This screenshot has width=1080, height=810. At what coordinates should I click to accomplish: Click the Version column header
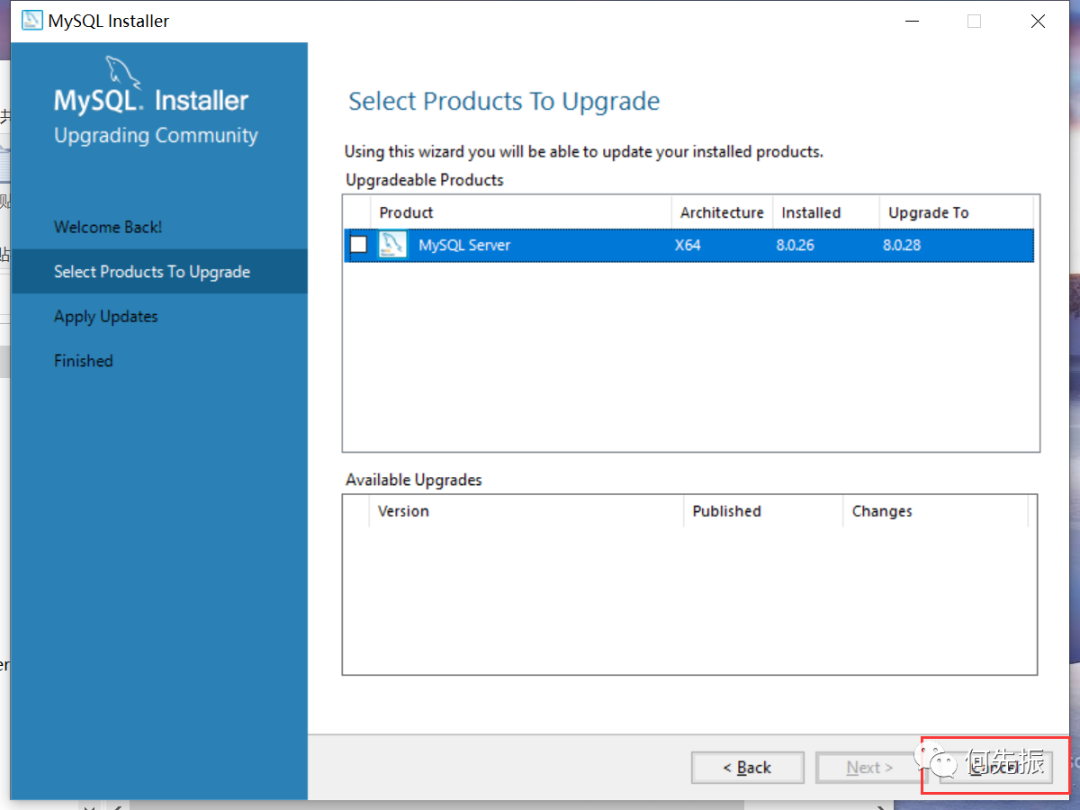pos(526,511)
